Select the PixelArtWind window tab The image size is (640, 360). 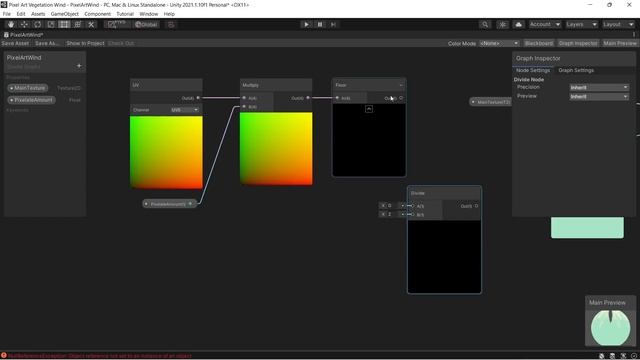click(x=23, y=35)
